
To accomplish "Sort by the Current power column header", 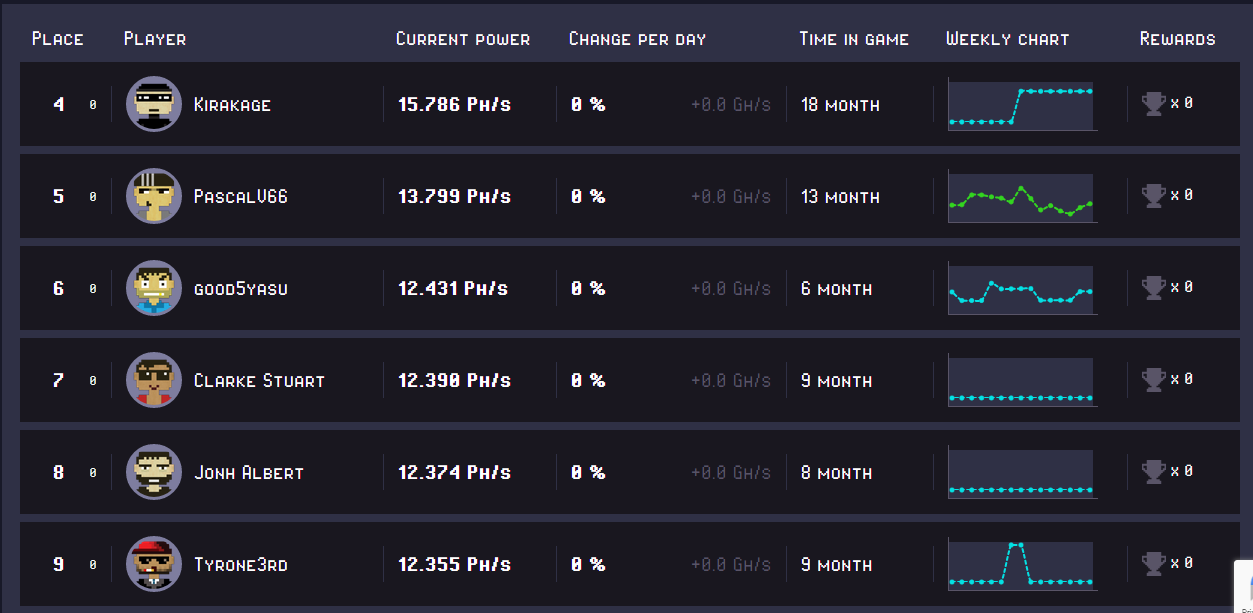I will point(463,39).
